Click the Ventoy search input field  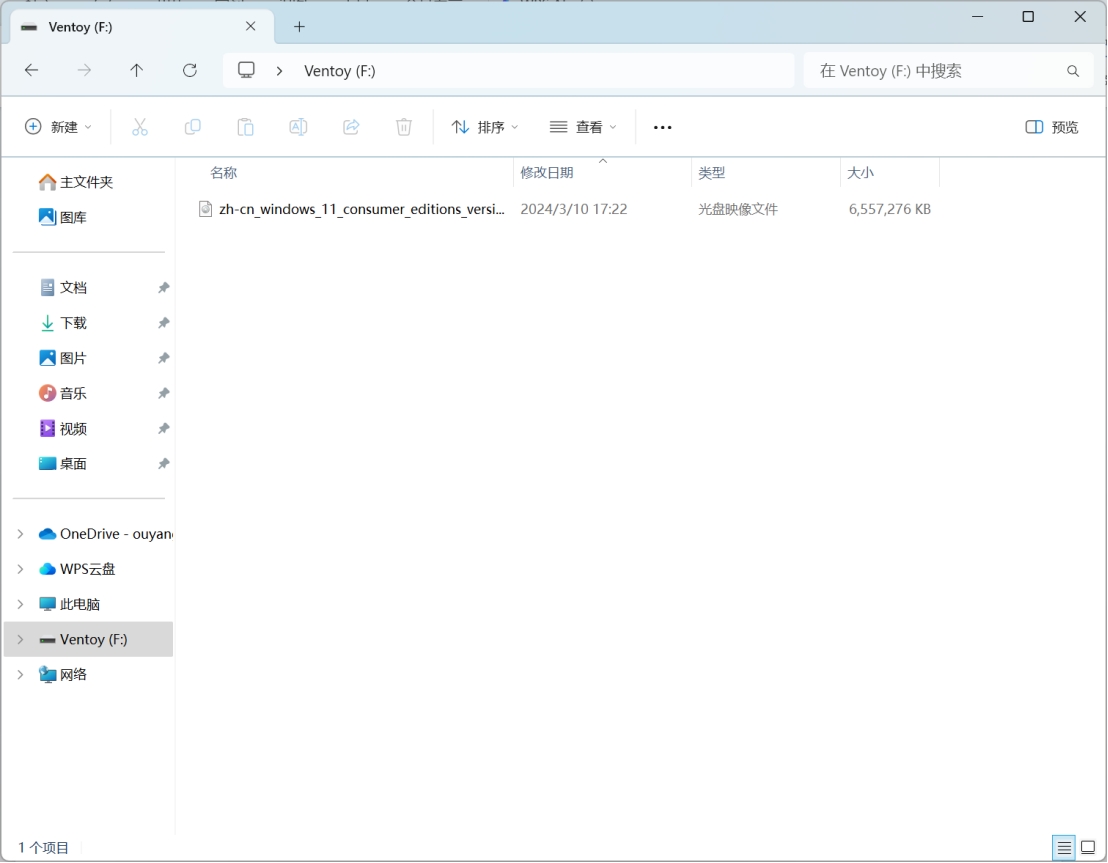(x=935, y=71)
